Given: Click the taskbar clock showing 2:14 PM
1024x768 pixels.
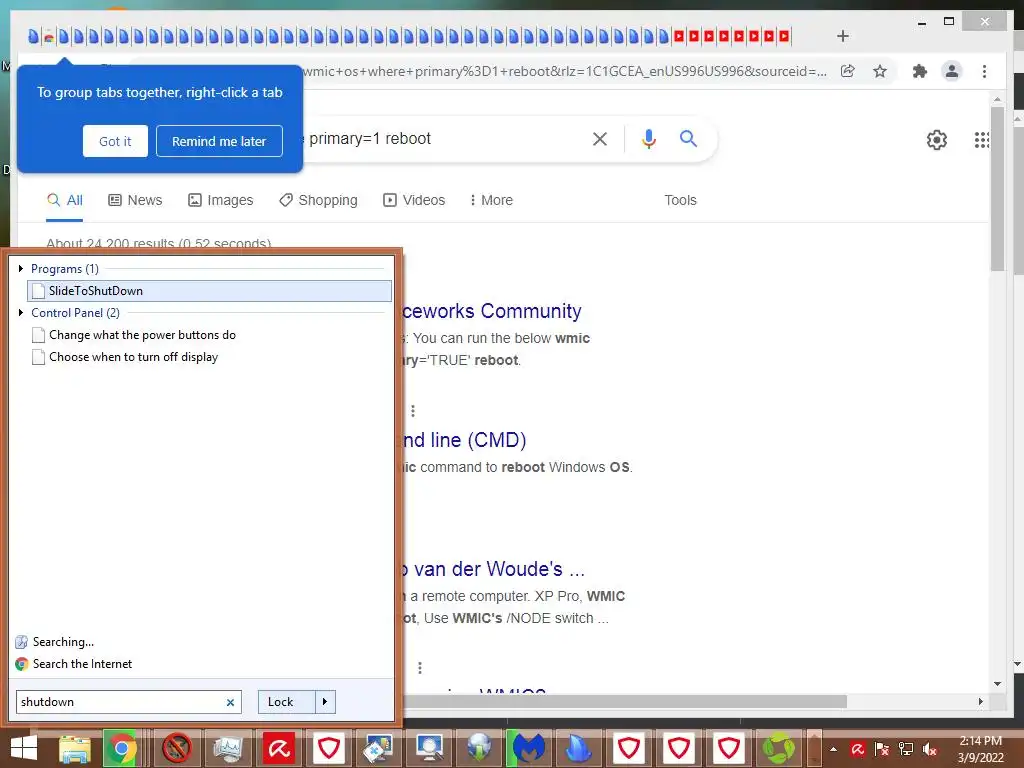Looking at the screenshot, I should [980, 749].
